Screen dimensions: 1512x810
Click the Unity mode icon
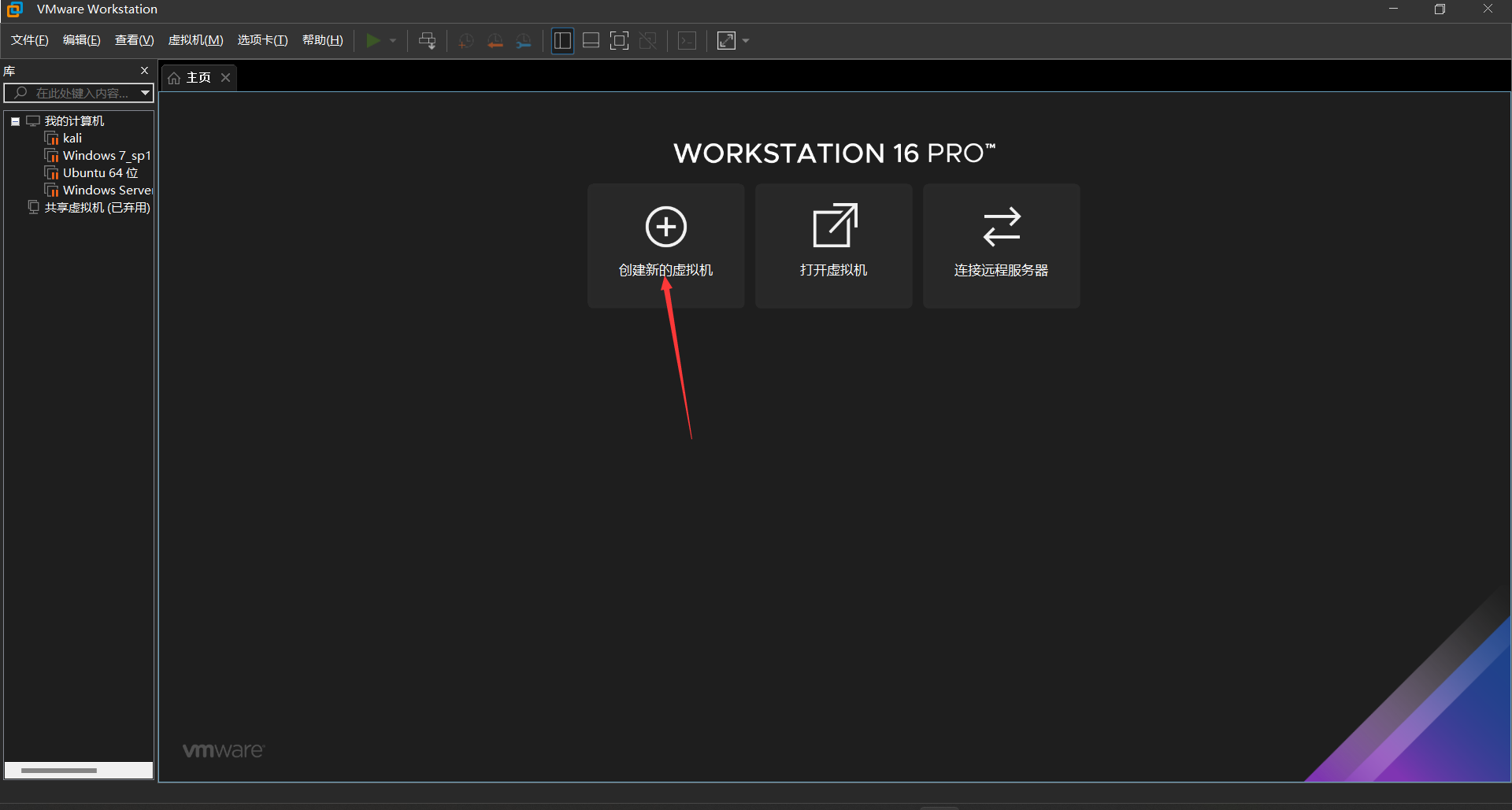pos(648,41)
